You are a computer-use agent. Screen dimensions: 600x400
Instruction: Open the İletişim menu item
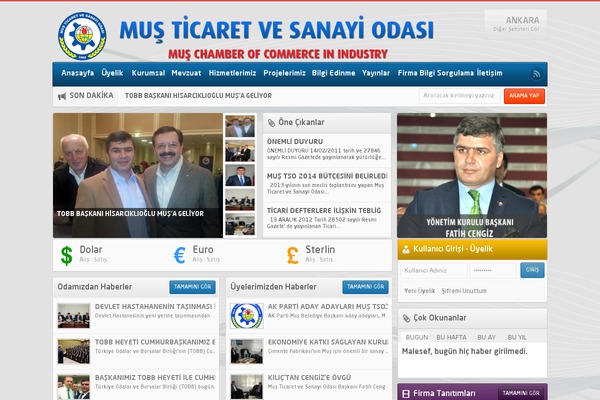(x=489, y=73)
